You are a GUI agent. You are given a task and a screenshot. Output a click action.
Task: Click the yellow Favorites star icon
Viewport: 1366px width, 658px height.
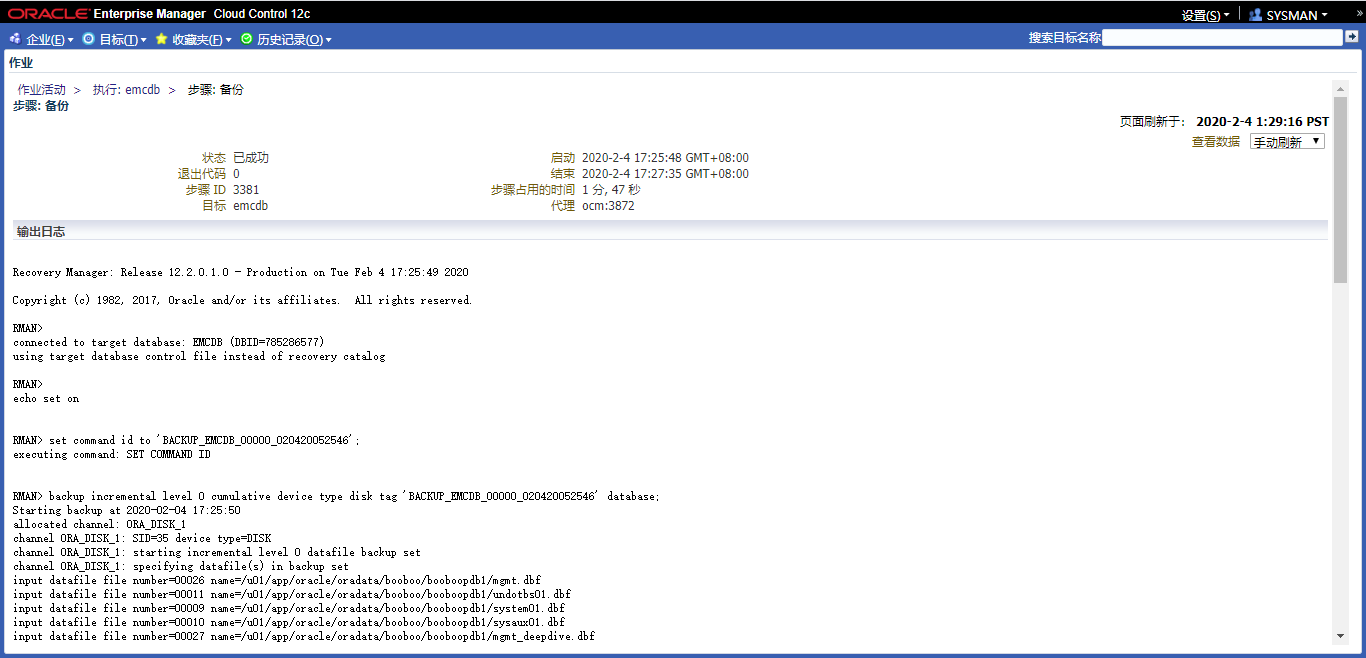pos(161,39)
